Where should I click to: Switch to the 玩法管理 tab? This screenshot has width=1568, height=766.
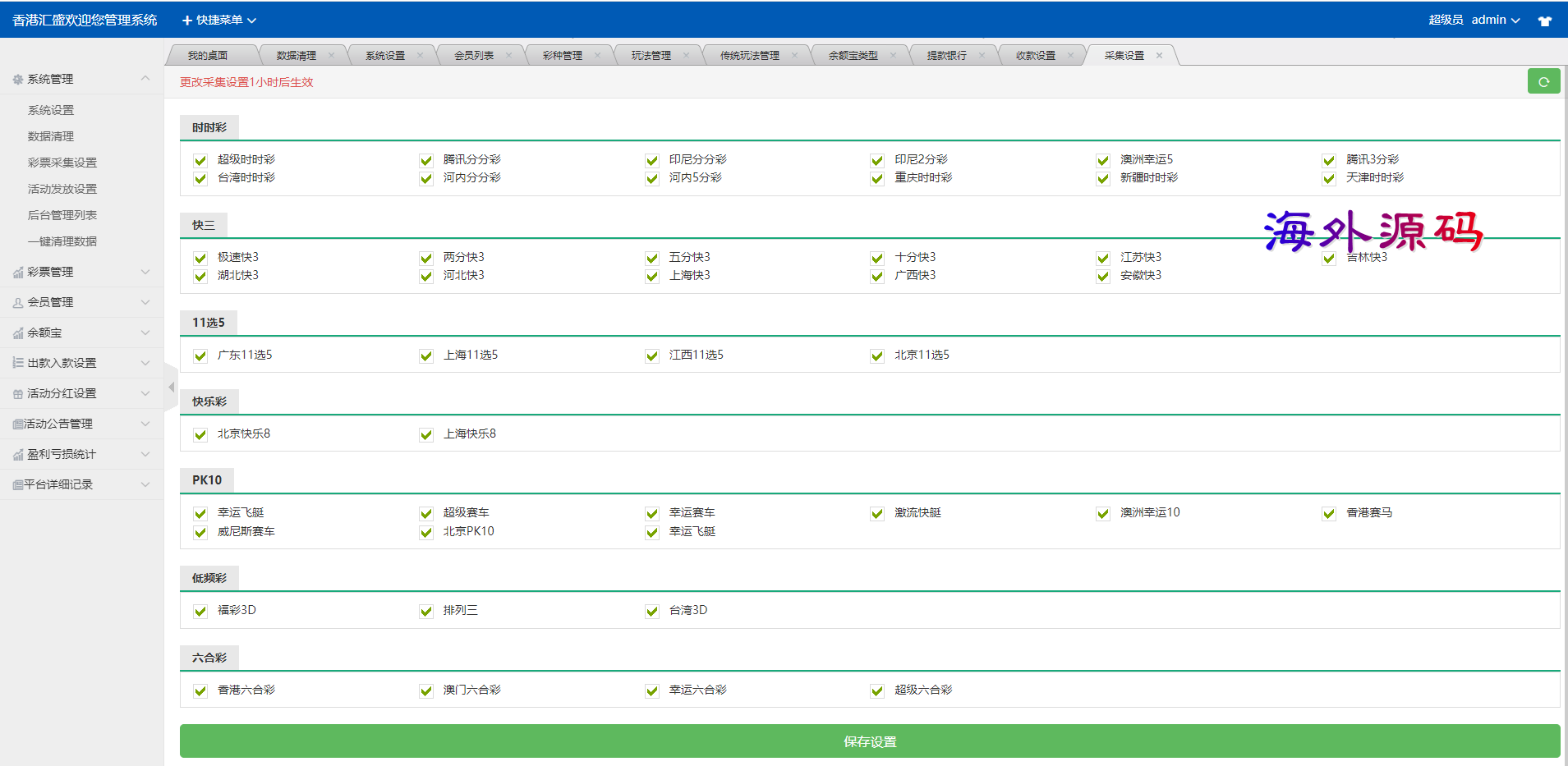651,56
